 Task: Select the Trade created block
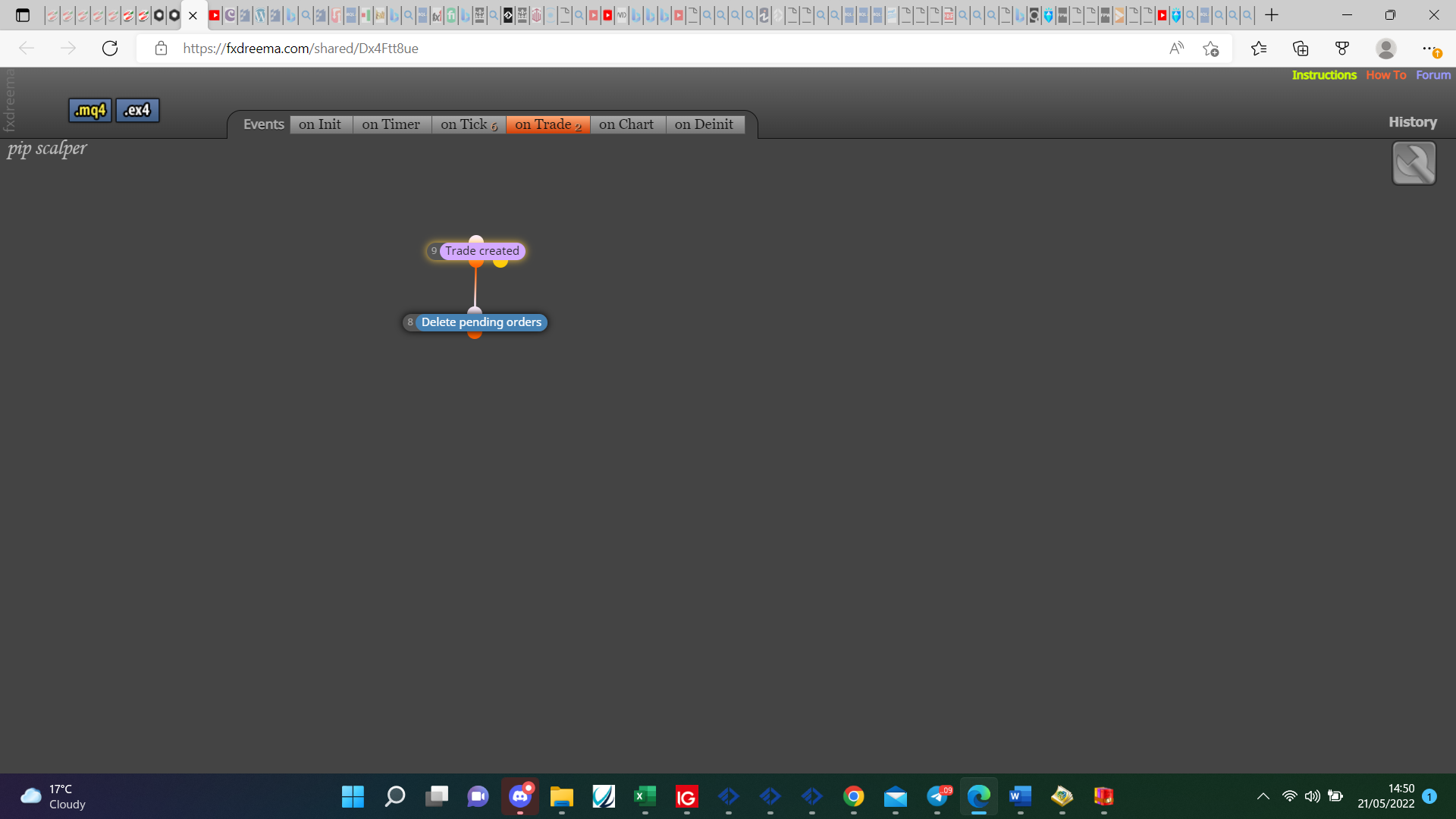(x=482, y=251)
